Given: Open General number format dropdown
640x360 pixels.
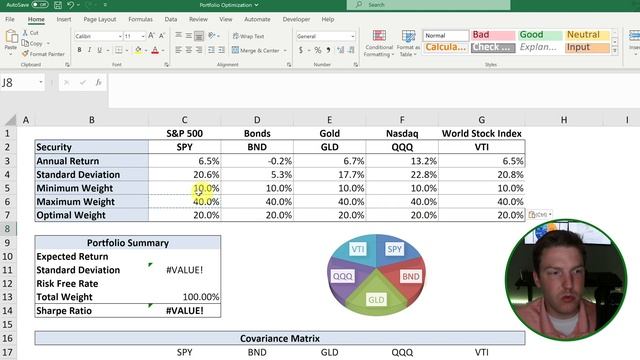Looking at the screenshot, I should coord(353,36).
